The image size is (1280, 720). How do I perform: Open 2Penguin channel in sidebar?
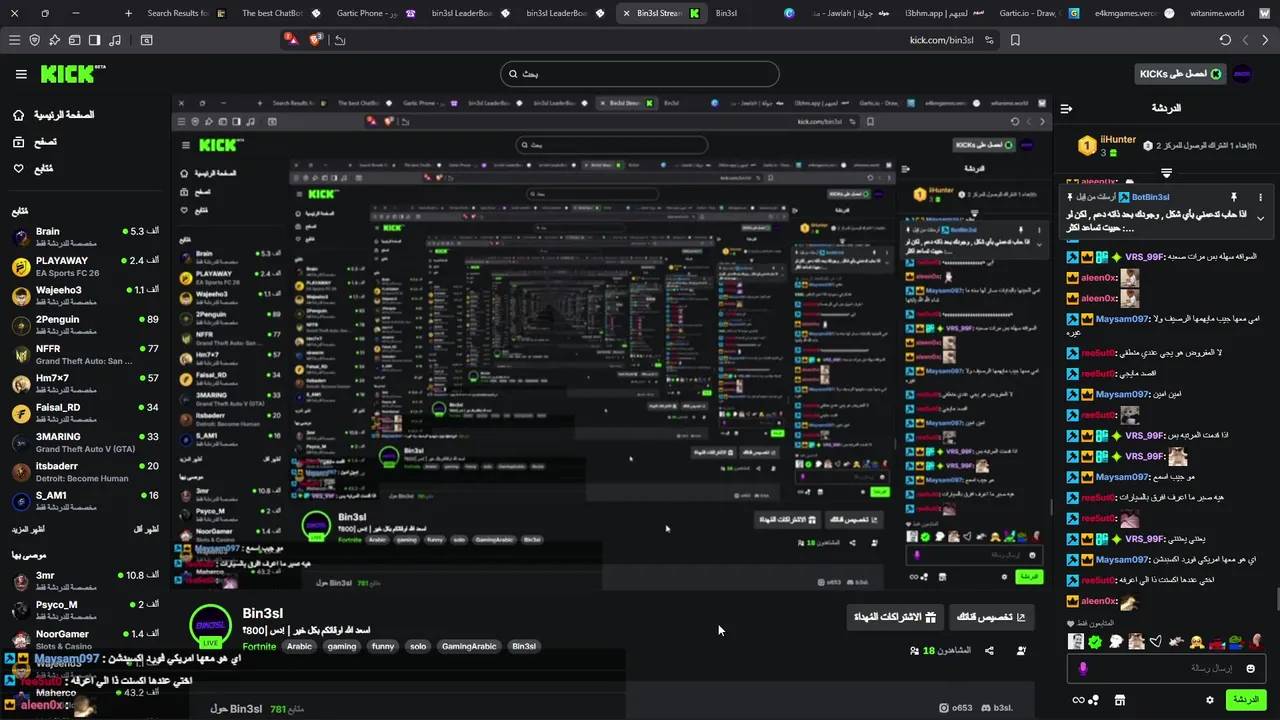pyautogui.click(x=85, y=325)
